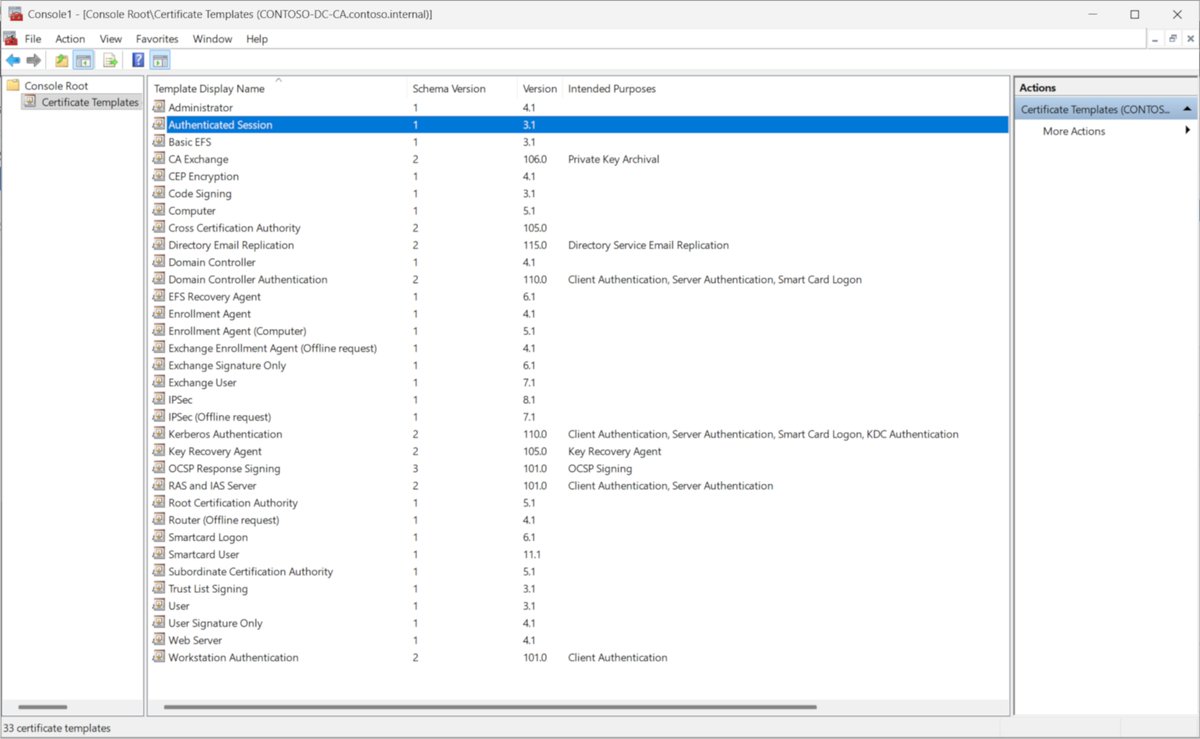Open the Window menu
This screenshot has height=739, width=1200.
[x=212, y=39]
